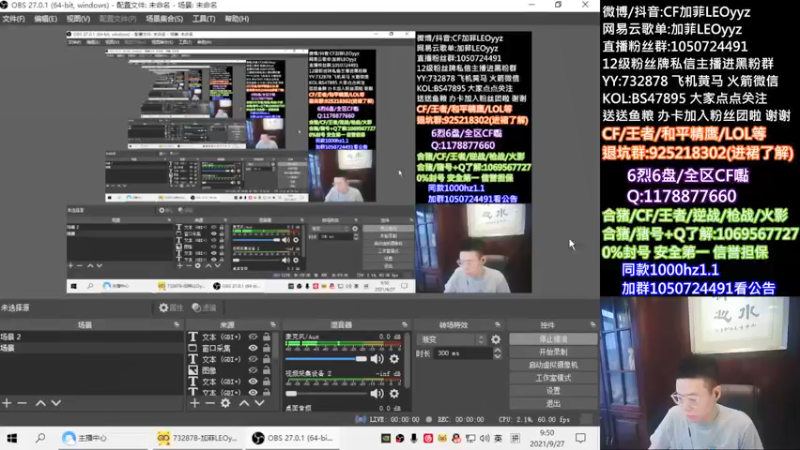Viewport: 800px width, 450px height.
Task: Click the 300 ms duration input field
Action: [x=463, y=353]
